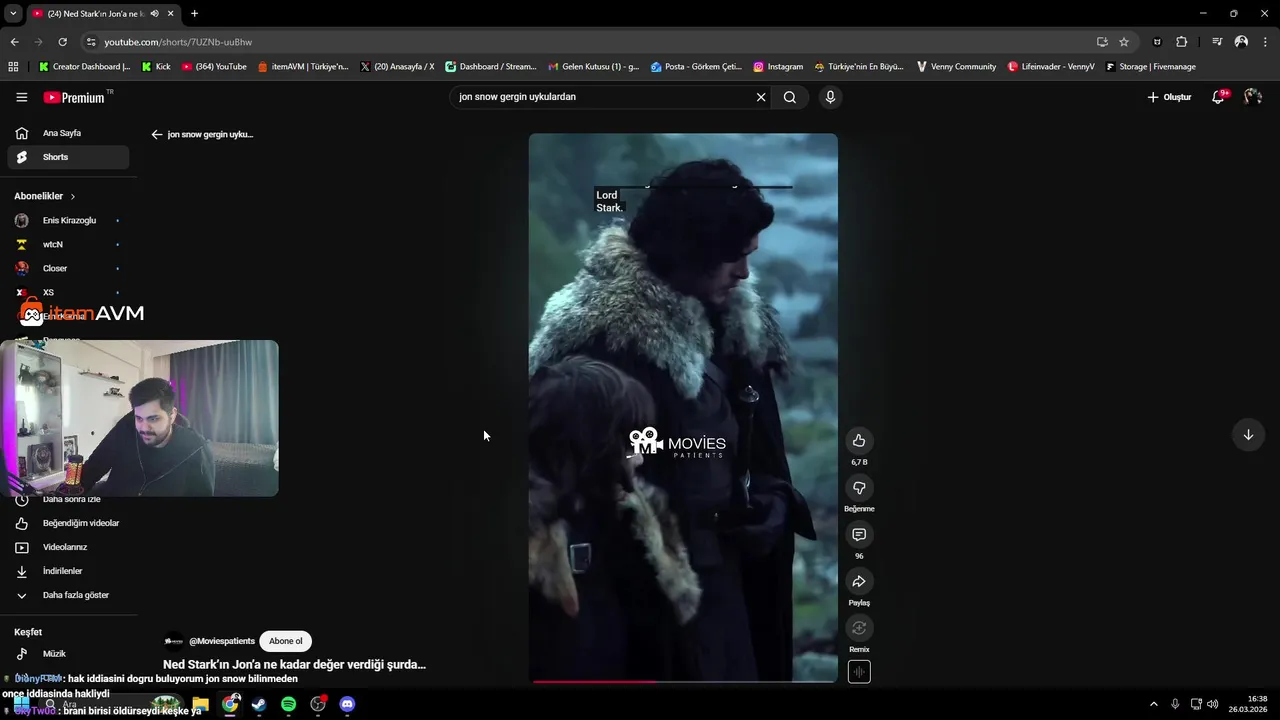The image size is (1280, 720).
Task: Like the Short with thumbs up
Action: [x=859, y=441]
